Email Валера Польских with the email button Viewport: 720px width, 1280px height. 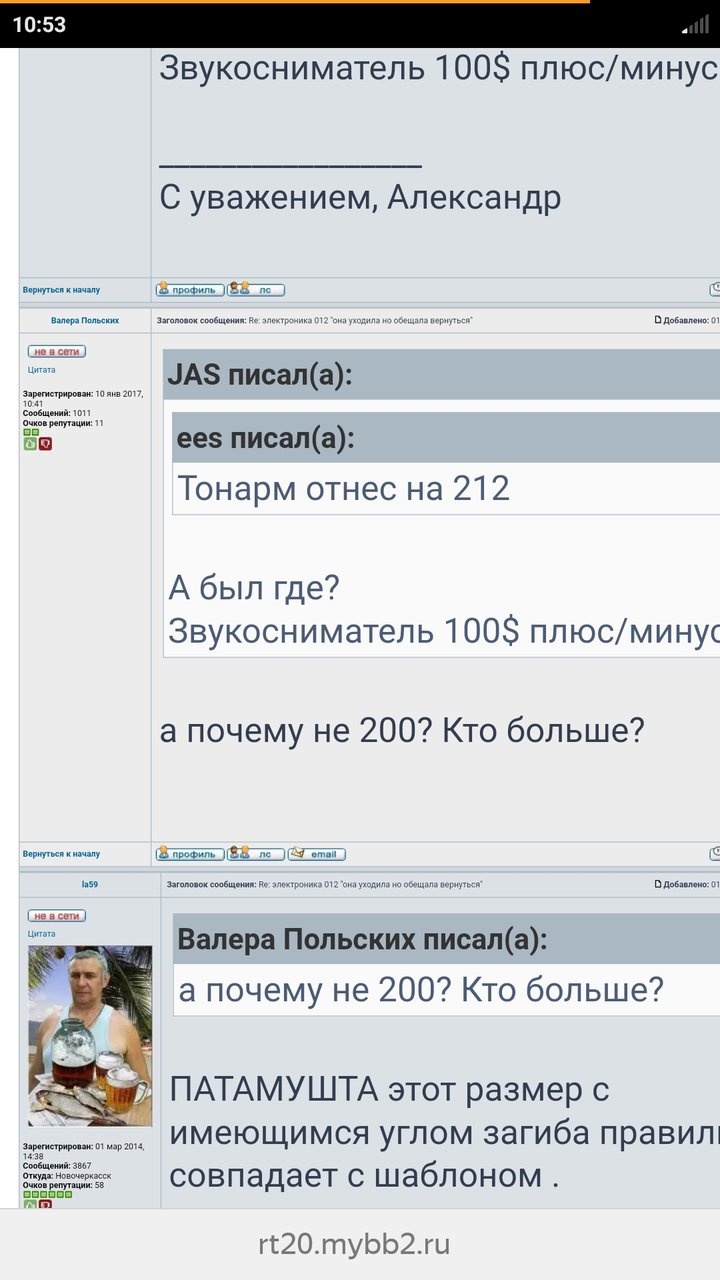(317, 854)
